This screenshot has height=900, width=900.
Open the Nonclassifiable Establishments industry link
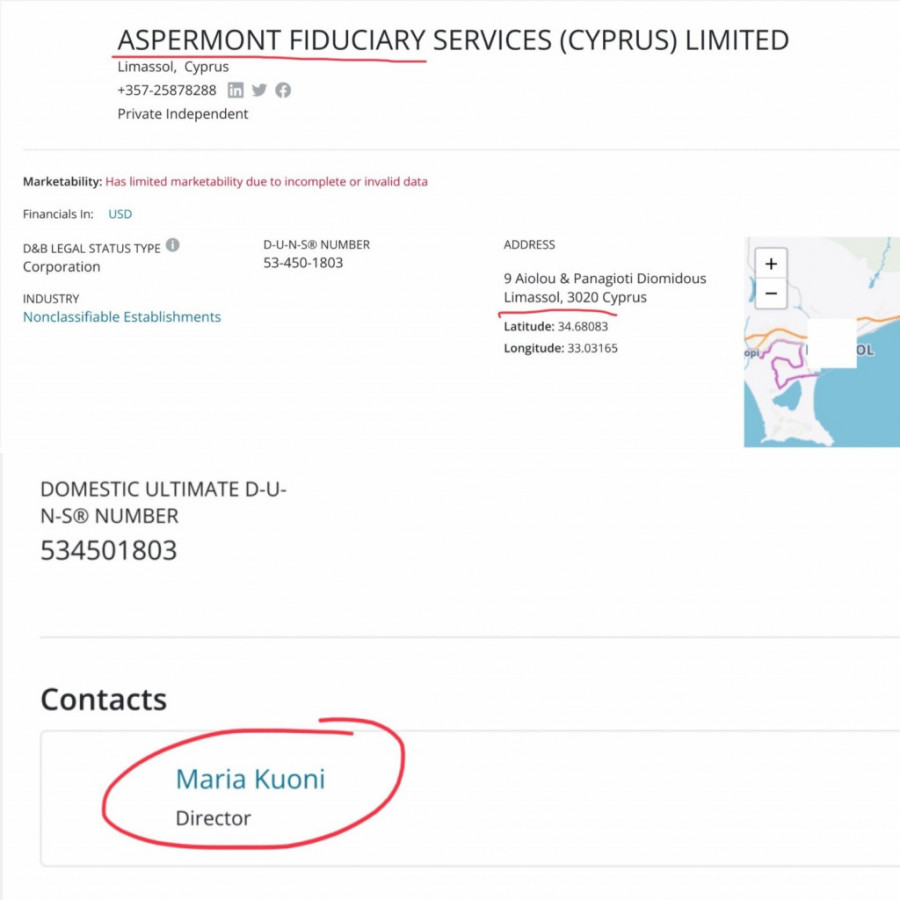[x=122, y=317]
